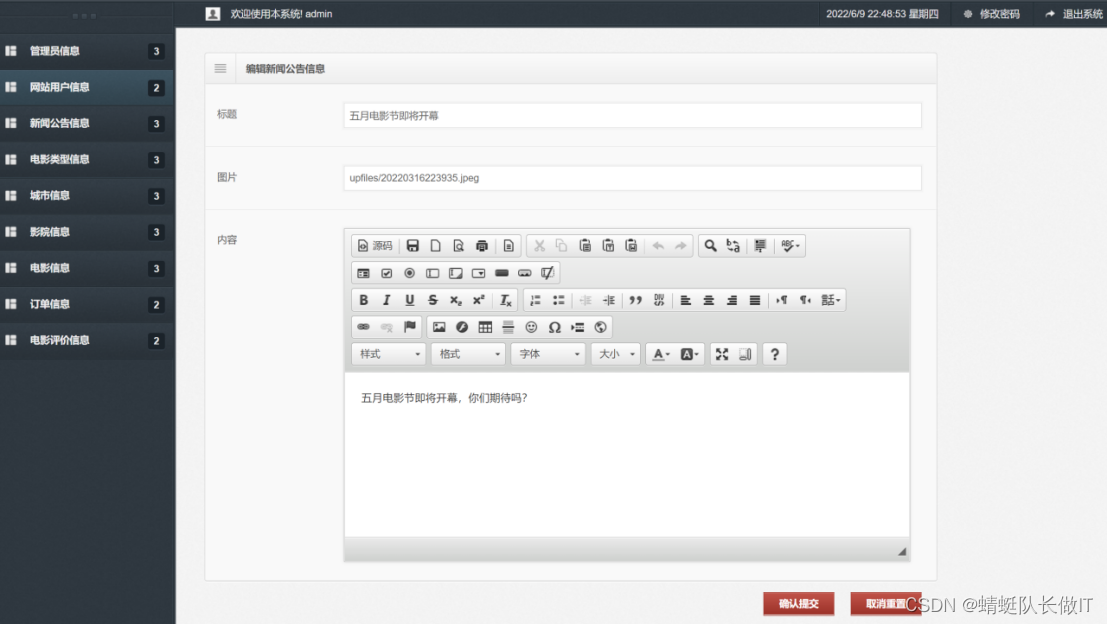Insert an image button element

tap(524, 273)
